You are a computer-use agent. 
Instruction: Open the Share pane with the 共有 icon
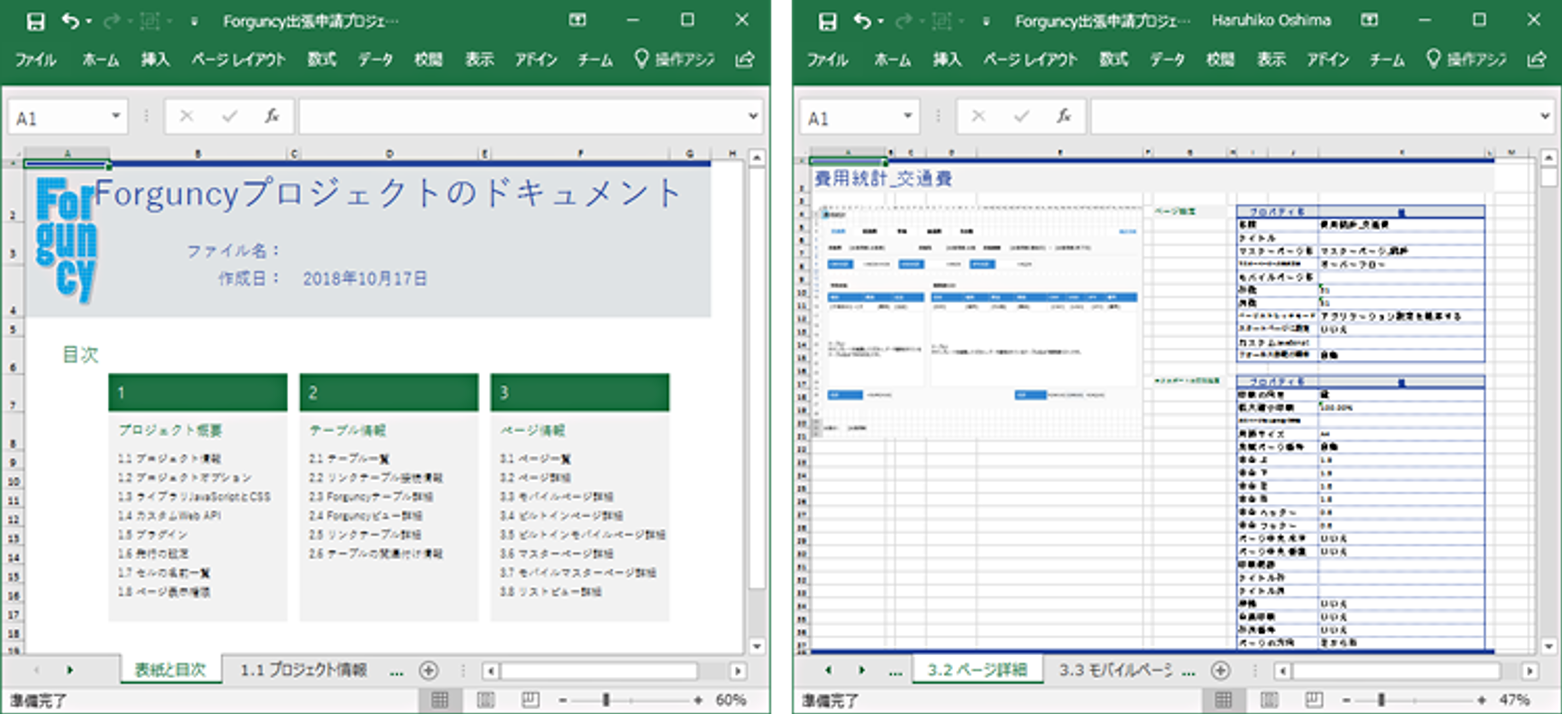coord(744,60)
